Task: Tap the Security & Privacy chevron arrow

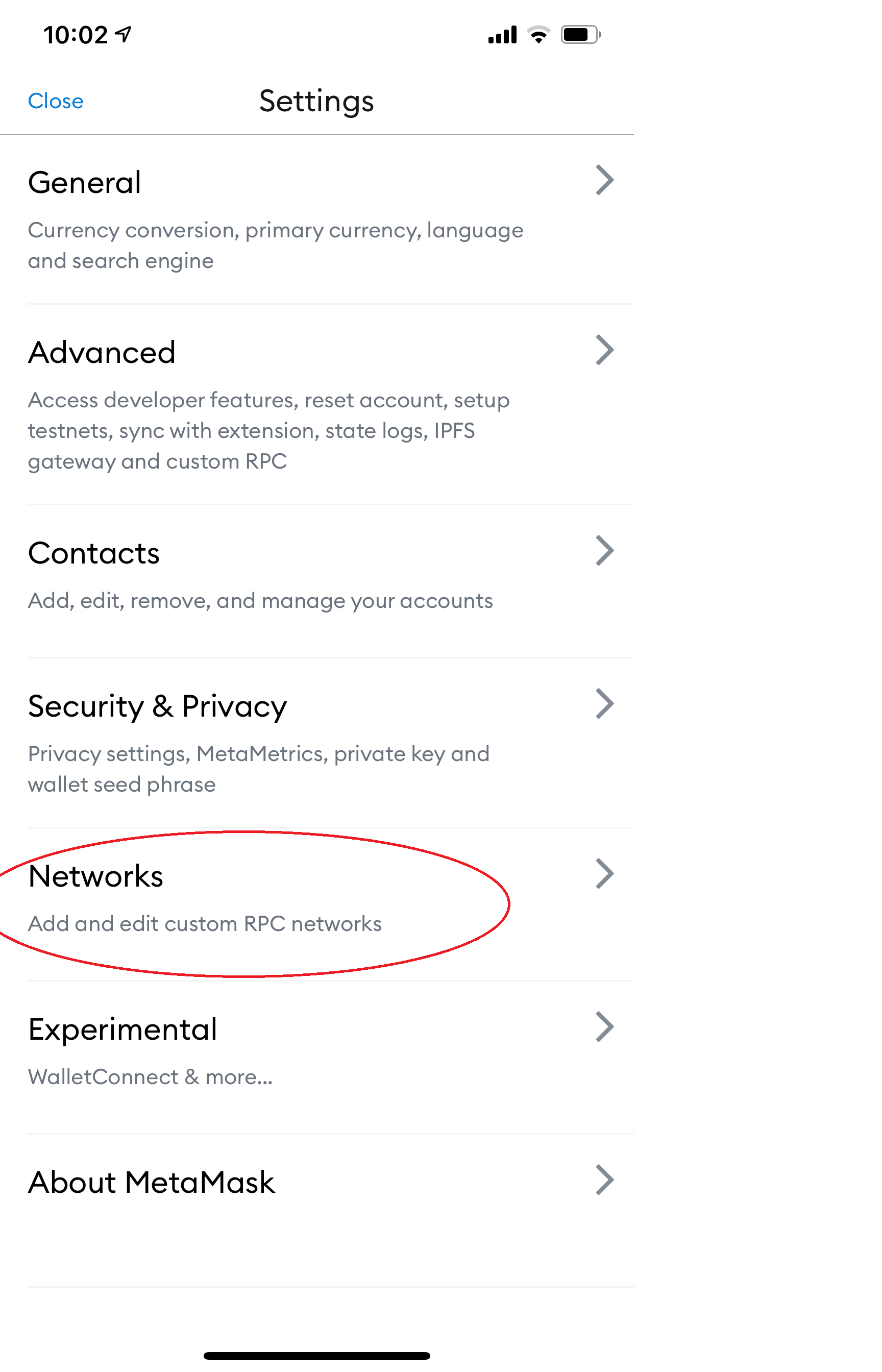Action: [x=604, y=704]
